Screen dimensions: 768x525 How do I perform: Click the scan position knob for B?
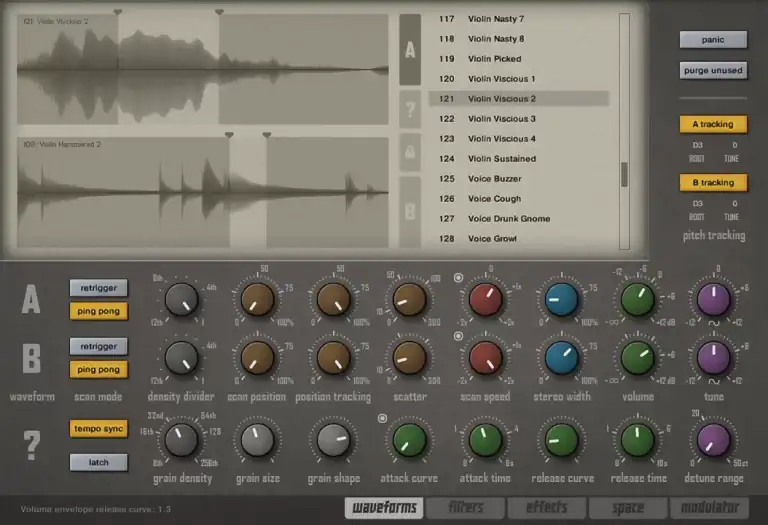tap(258, 358)
